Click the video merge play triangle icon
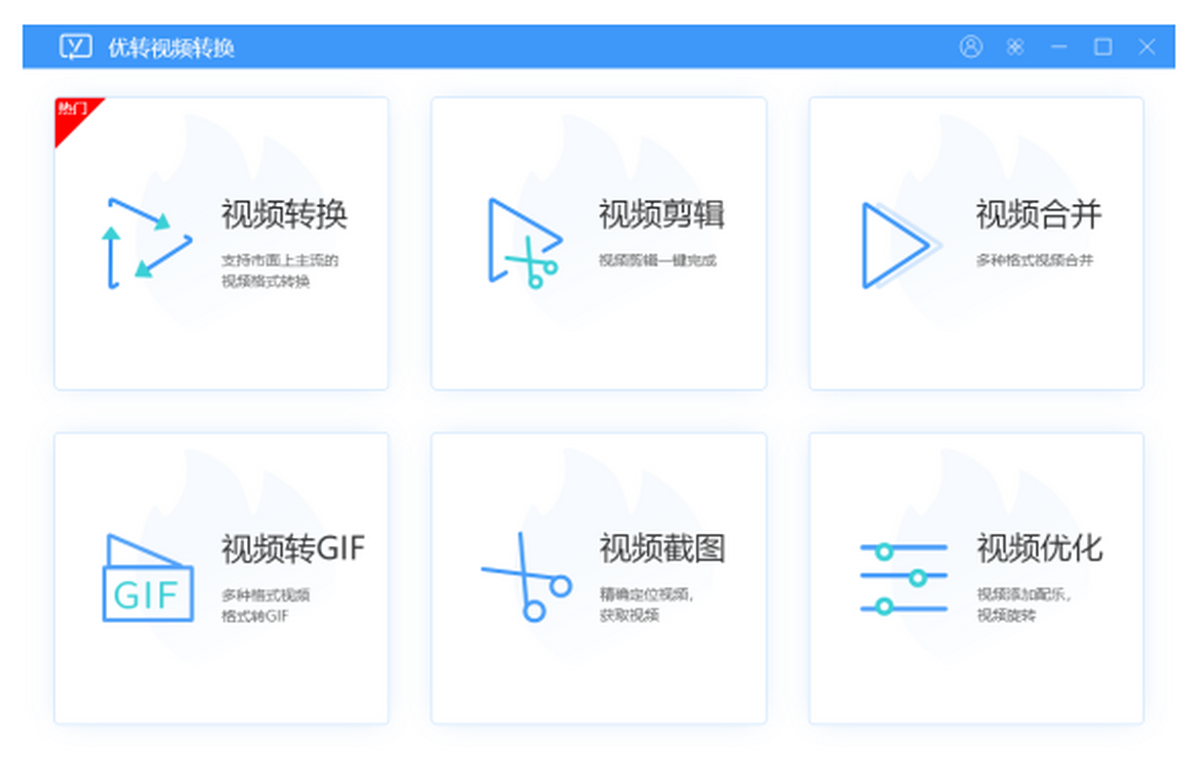1200x782 pixels. coord(899,245)
